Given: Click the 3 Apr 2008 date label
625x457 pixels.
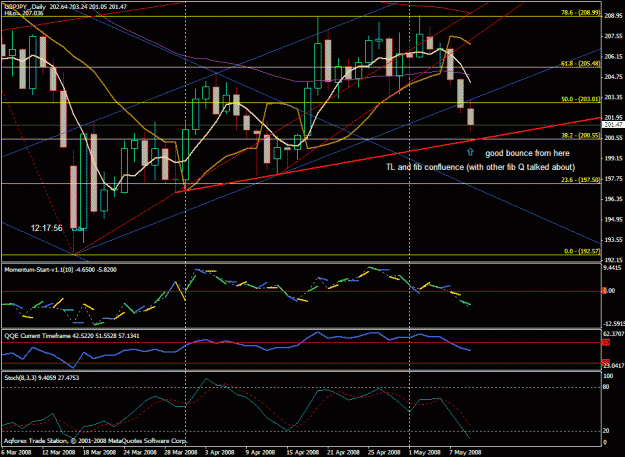Looking at the screenshot, I should point(220,453).
